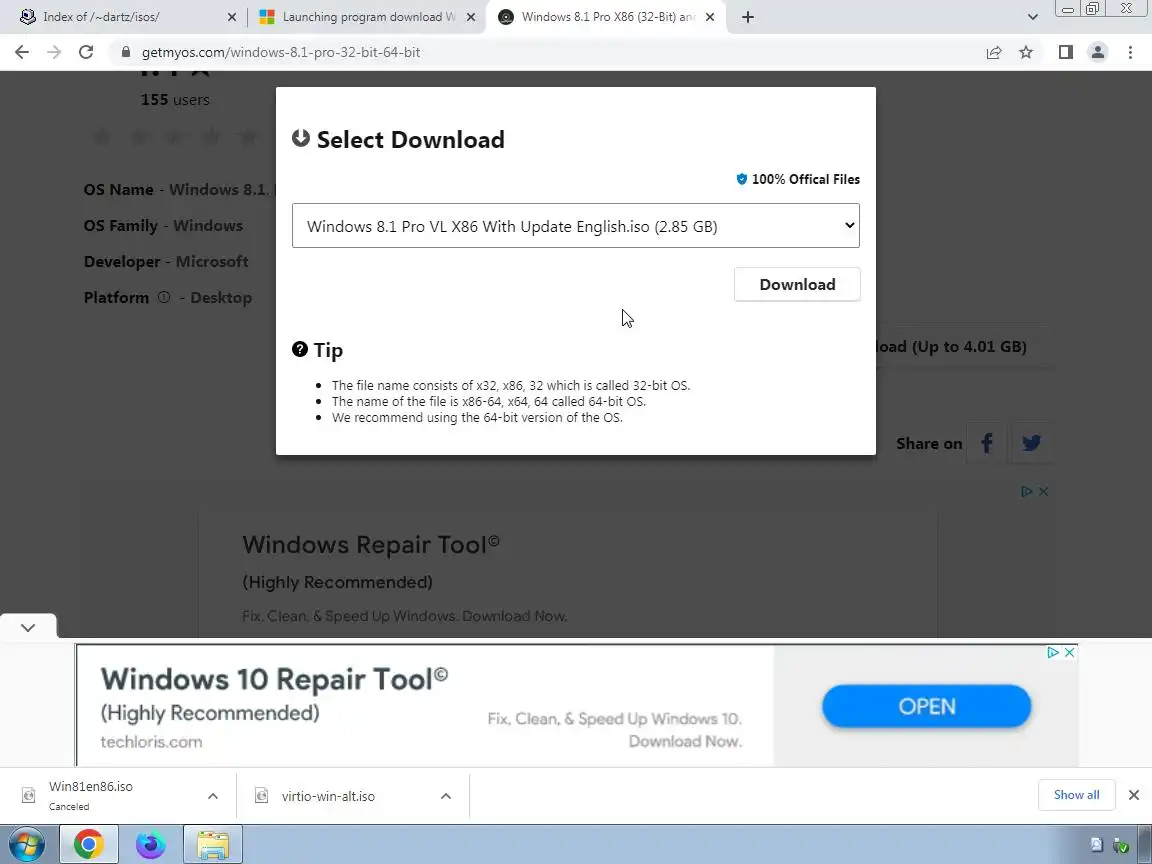
Task: Open the ISO file selection dropdown
Action: click(575, 226)
